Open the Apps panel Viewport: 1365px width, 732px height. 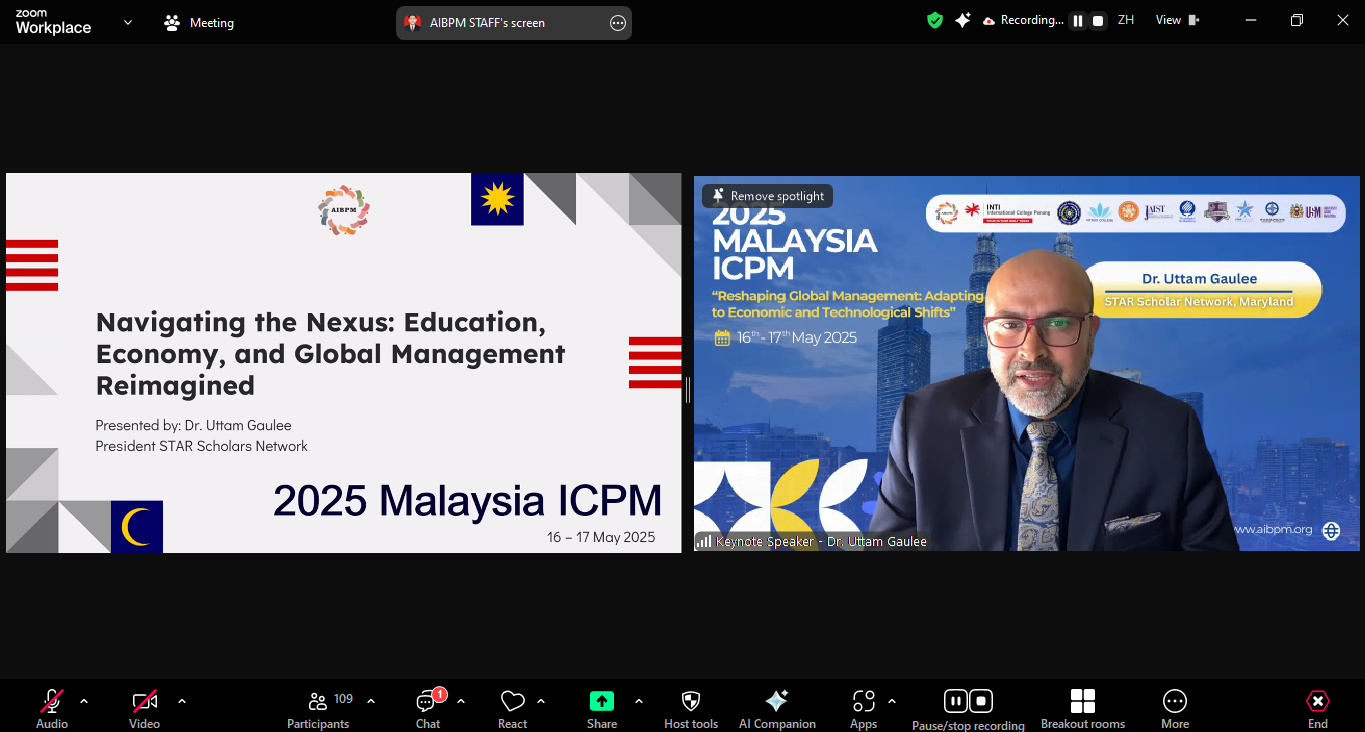[x=863, y=708]
